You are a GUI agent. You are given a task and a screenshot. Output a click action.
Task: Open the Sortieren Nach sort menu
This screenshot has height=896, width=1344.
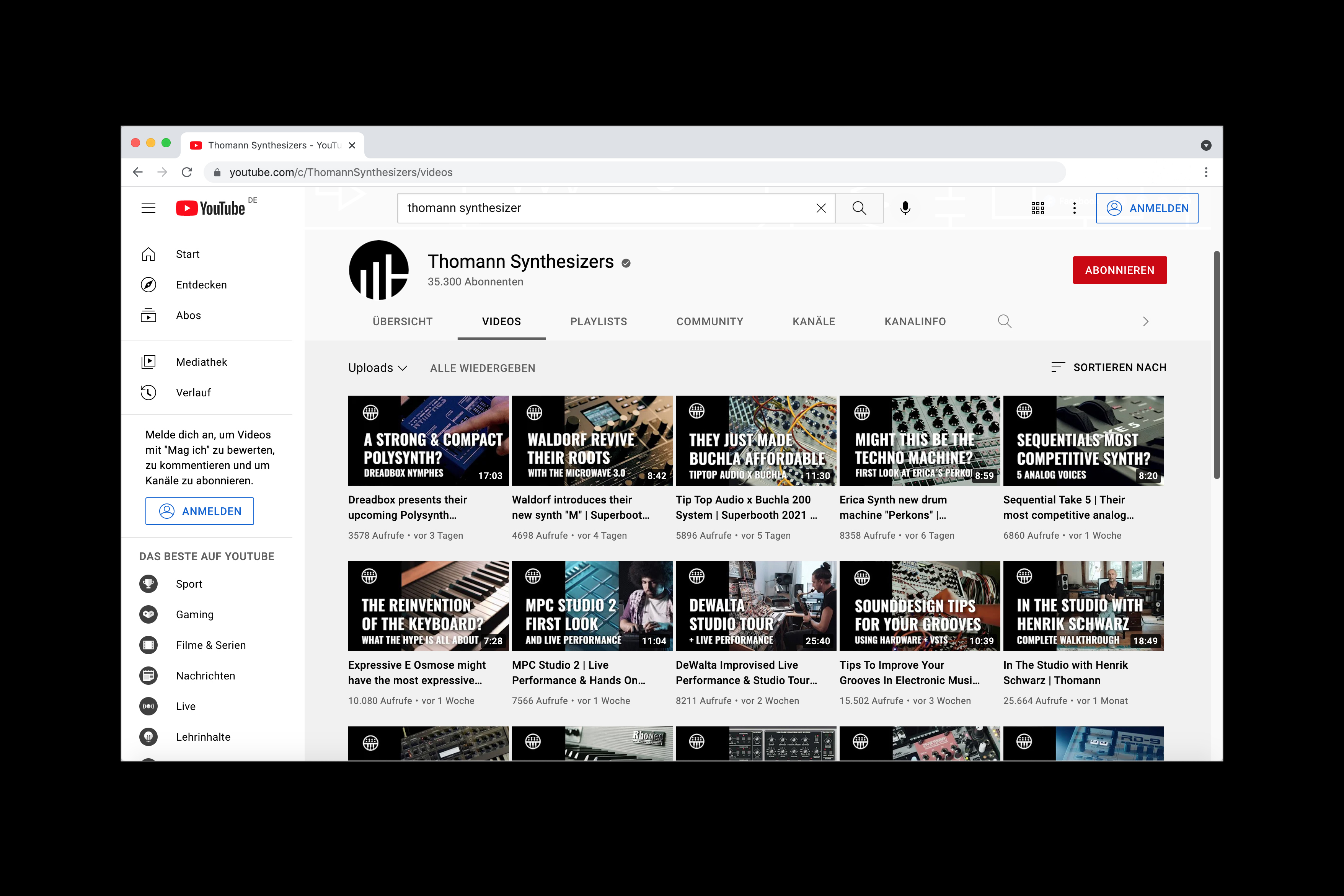click(x=1109, y=367)
